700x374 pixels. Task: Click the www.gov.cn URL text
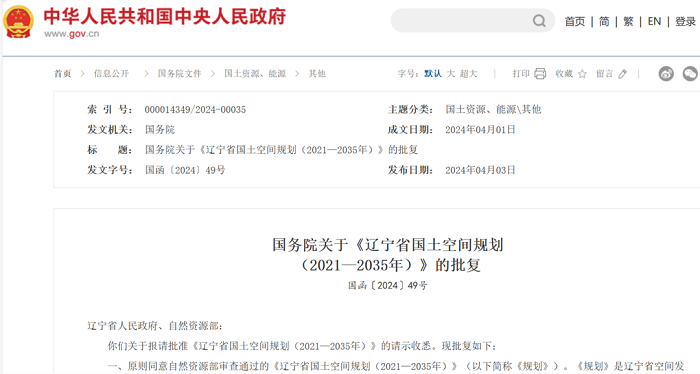point(71,34)
